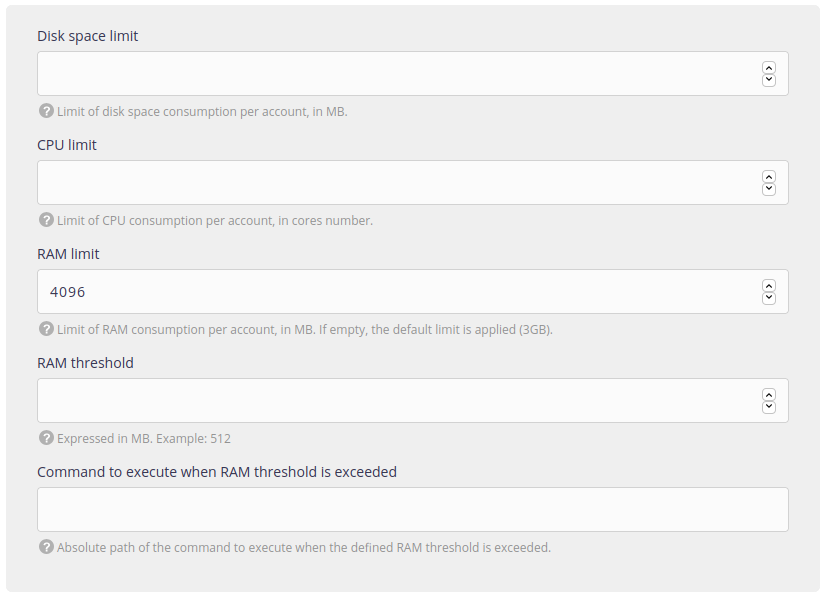Increase the RAM threshold value
Screen dimensions: 825x599
coord(768,395)
